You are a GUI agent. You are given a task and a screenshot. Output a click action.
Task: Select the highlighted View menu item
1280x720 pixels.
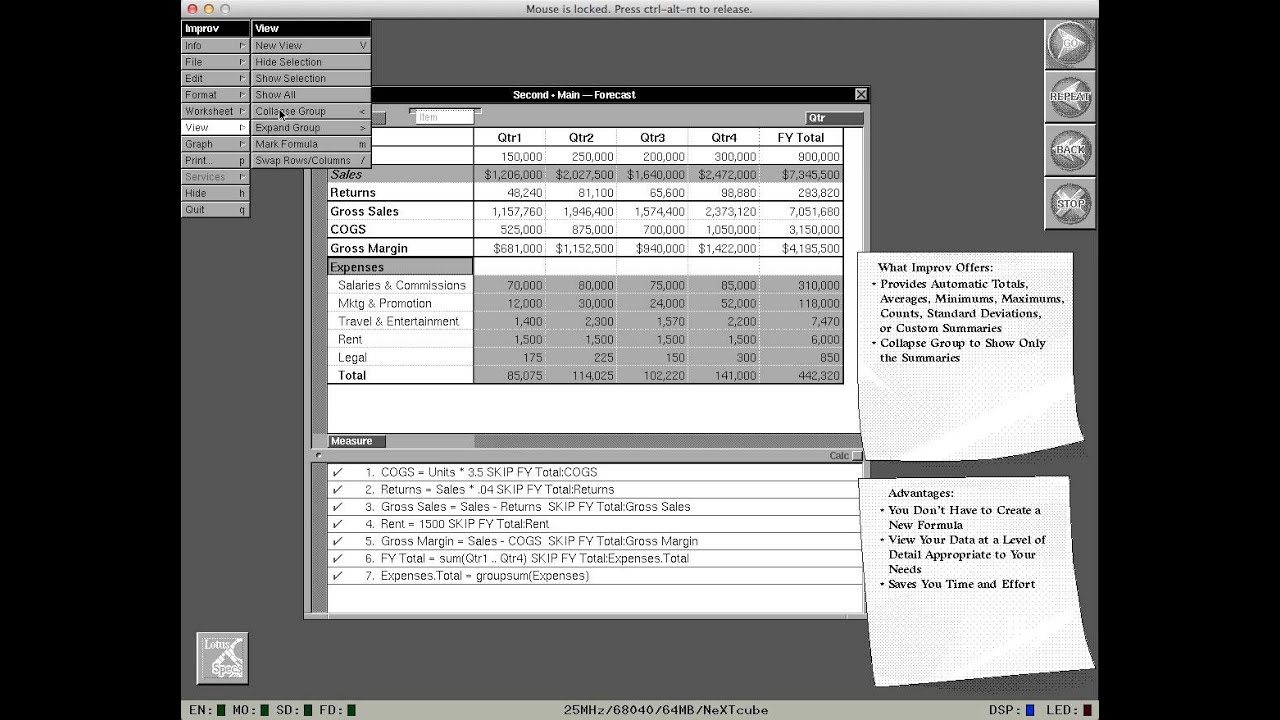coord(215,127)
